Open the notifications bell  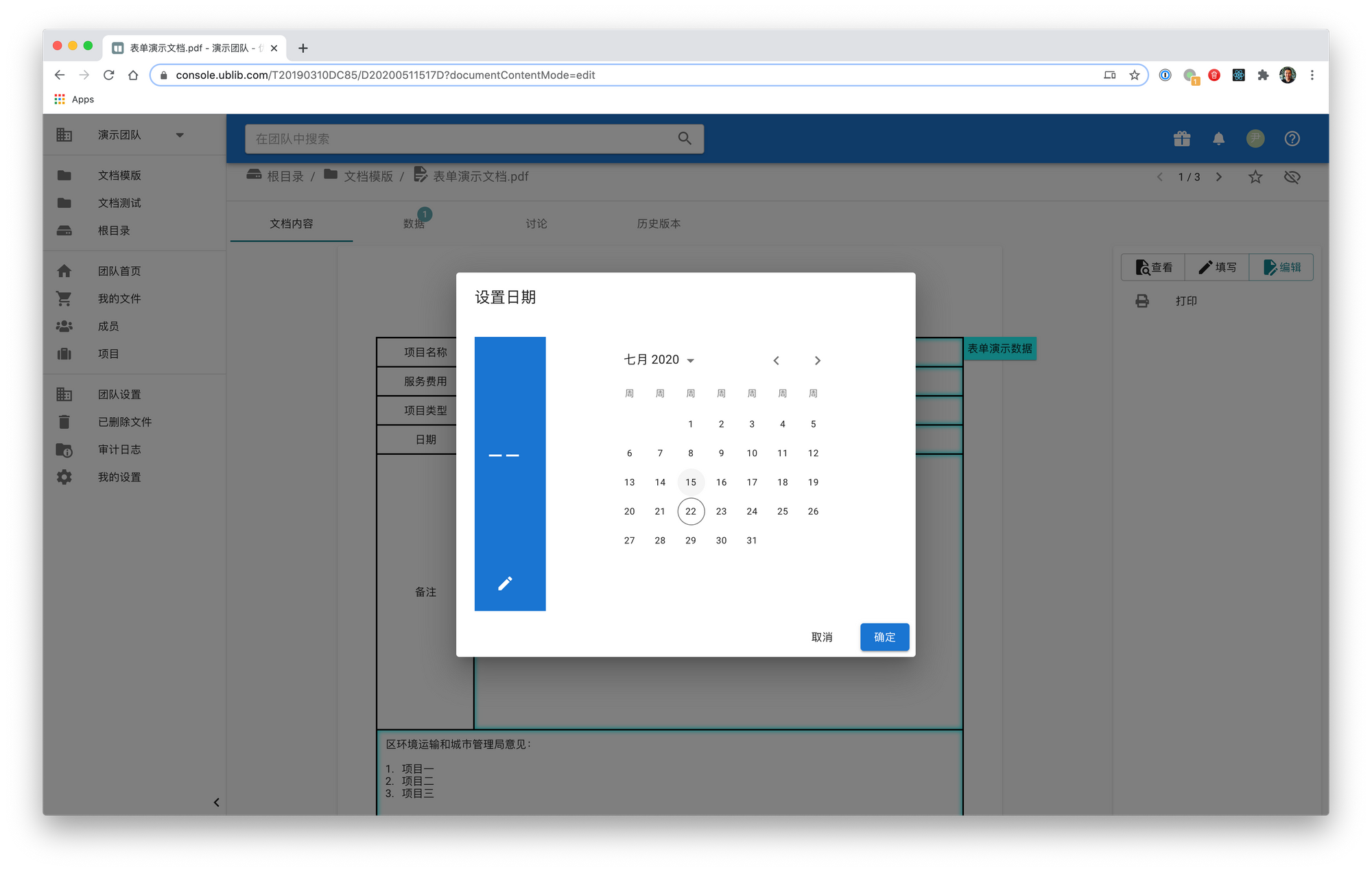coord(1218,139)
